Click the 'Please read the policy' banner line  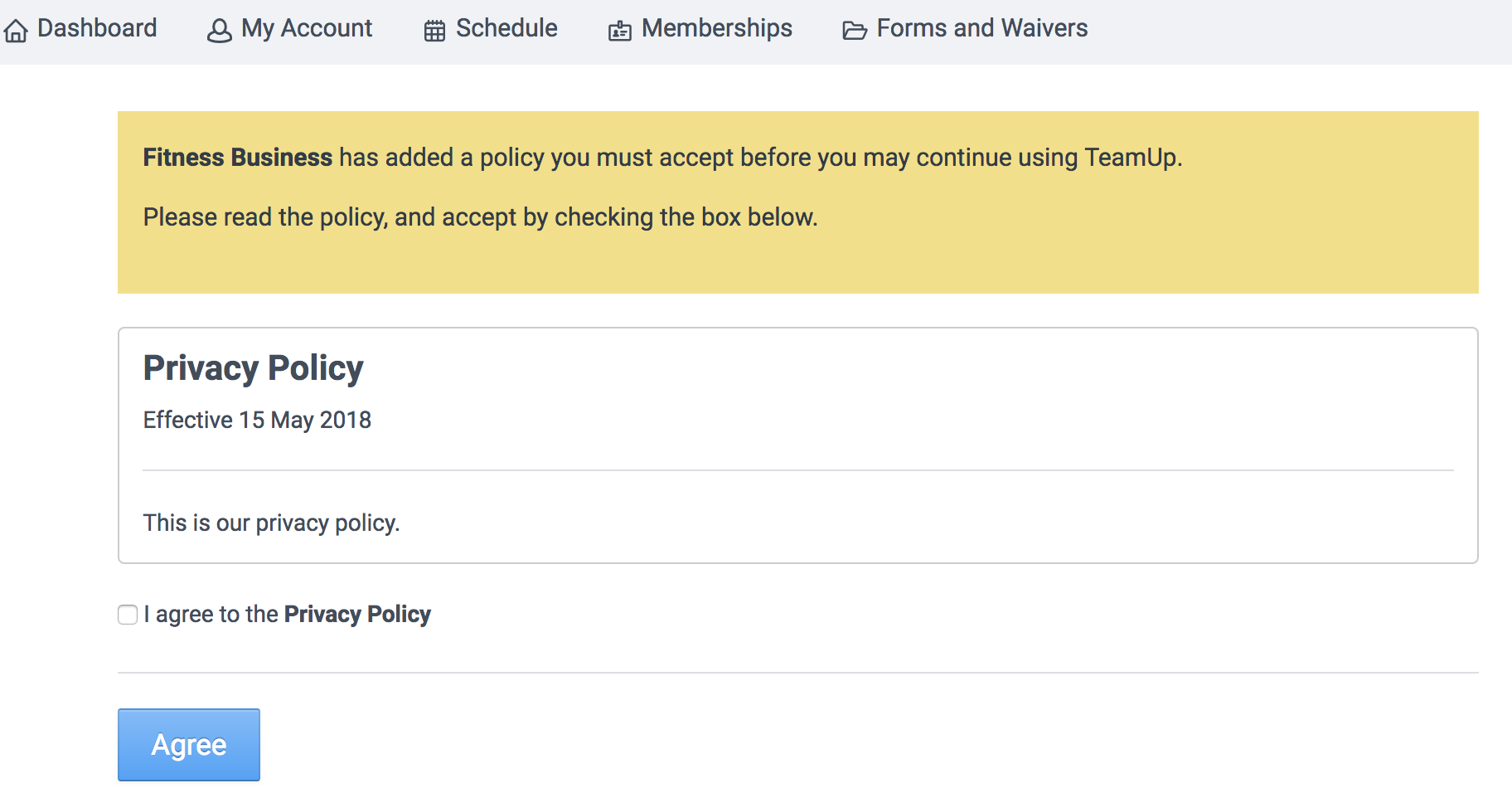(x=480, y=217)
